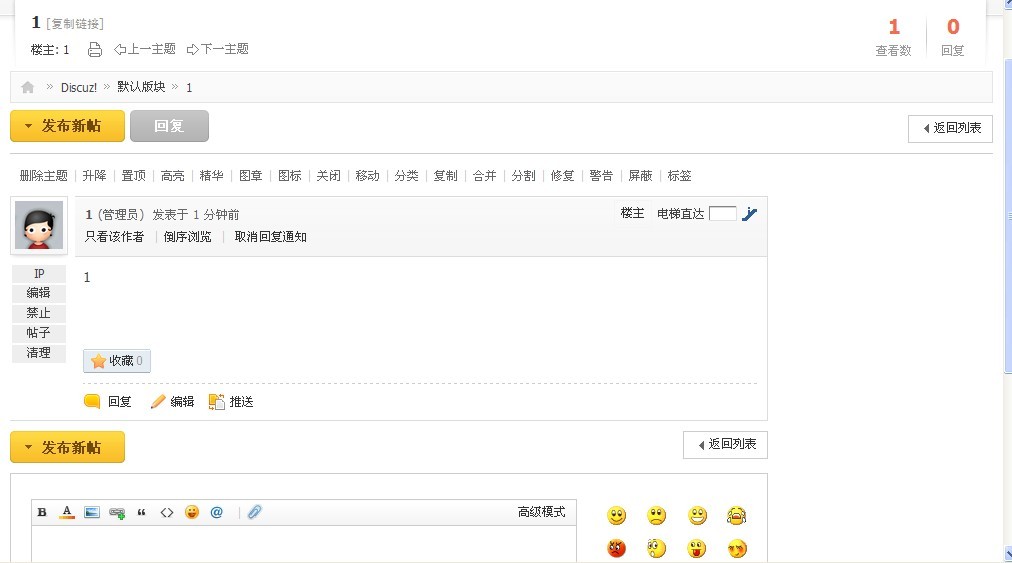This screenshot has height=563, width=1012.
Task: Click 图标 moderation option
Action: 289,176
